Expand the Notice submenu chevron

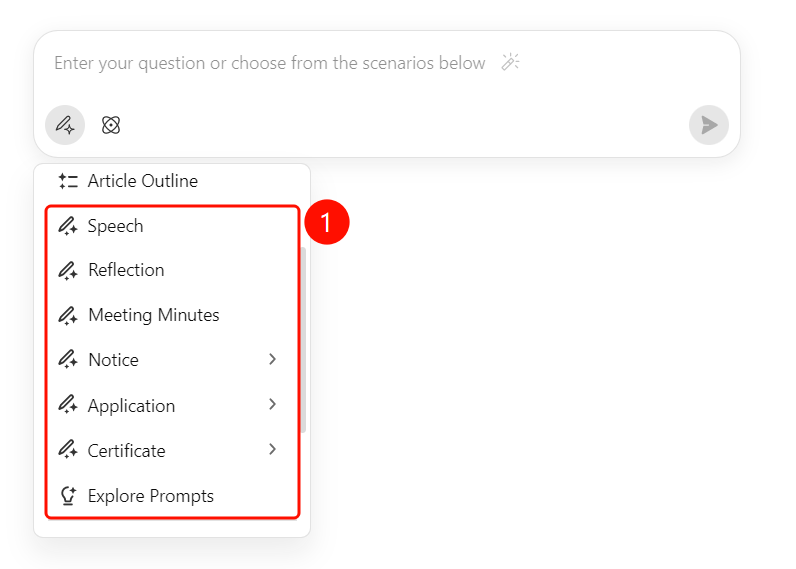point(273,359)
